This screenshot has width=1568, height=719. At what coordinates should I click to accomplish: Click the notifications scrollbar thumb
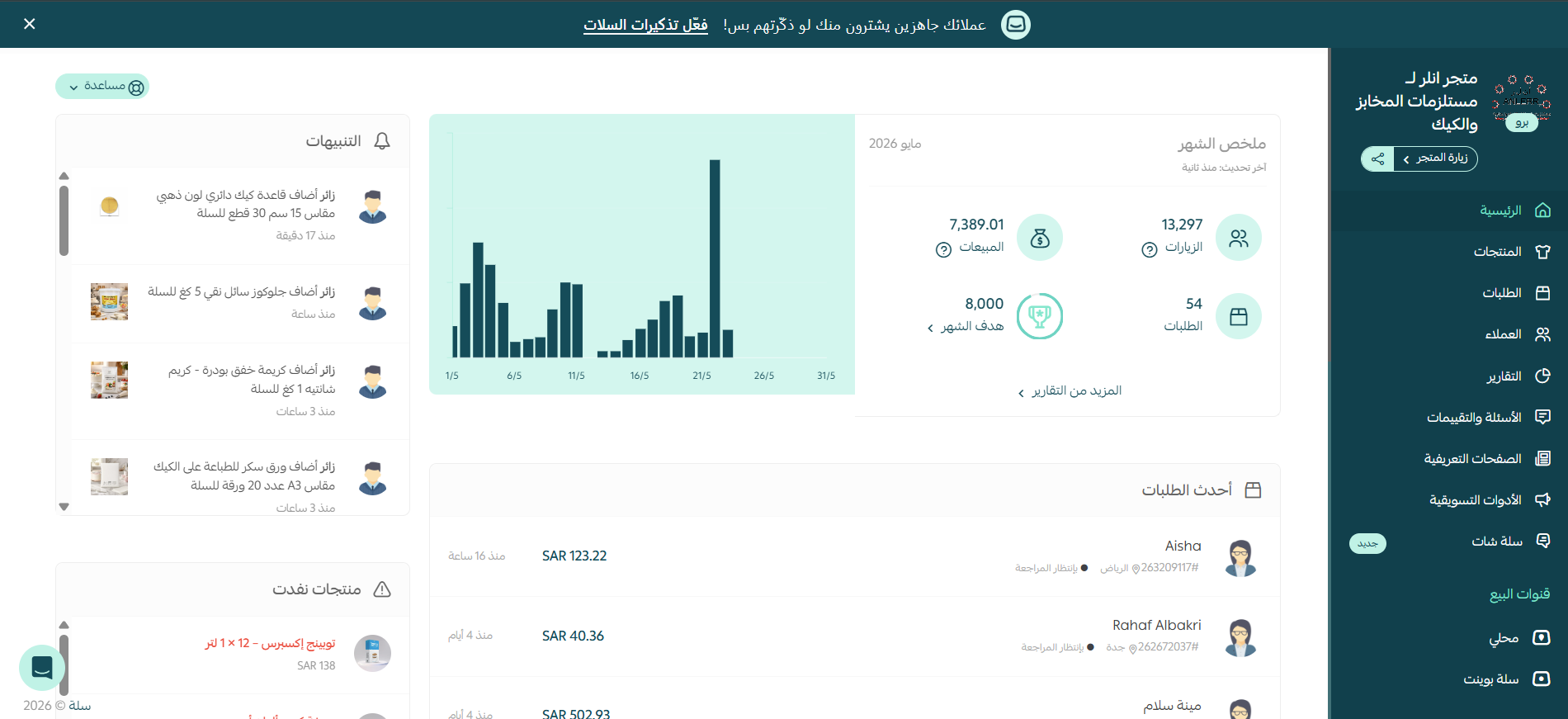64,220
